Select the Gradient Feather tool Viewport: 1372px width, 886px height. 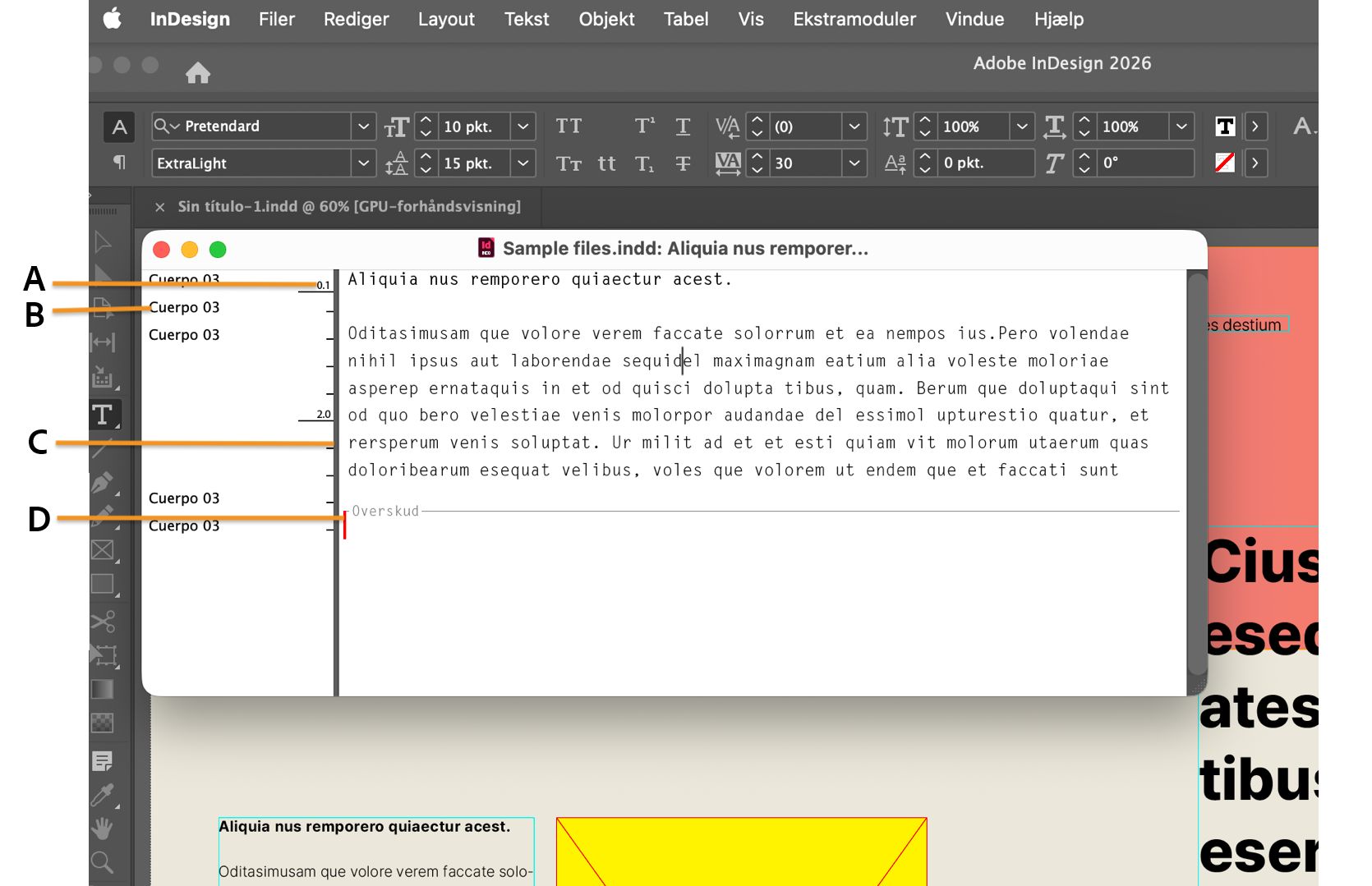[x=103, y=723]
